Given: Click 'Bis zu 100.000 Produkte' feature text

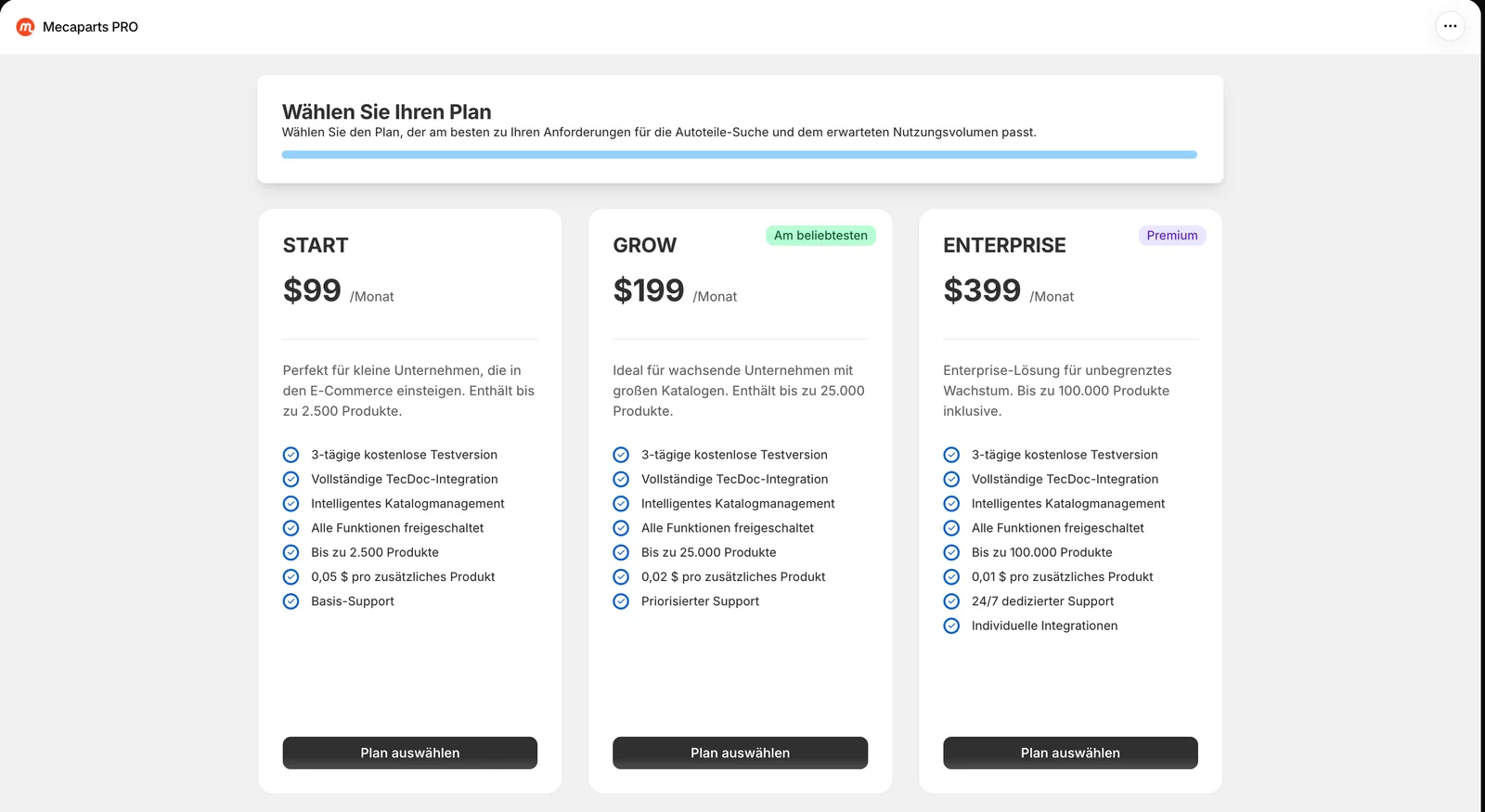Looking at the screenshot, I should (1041, 552).
